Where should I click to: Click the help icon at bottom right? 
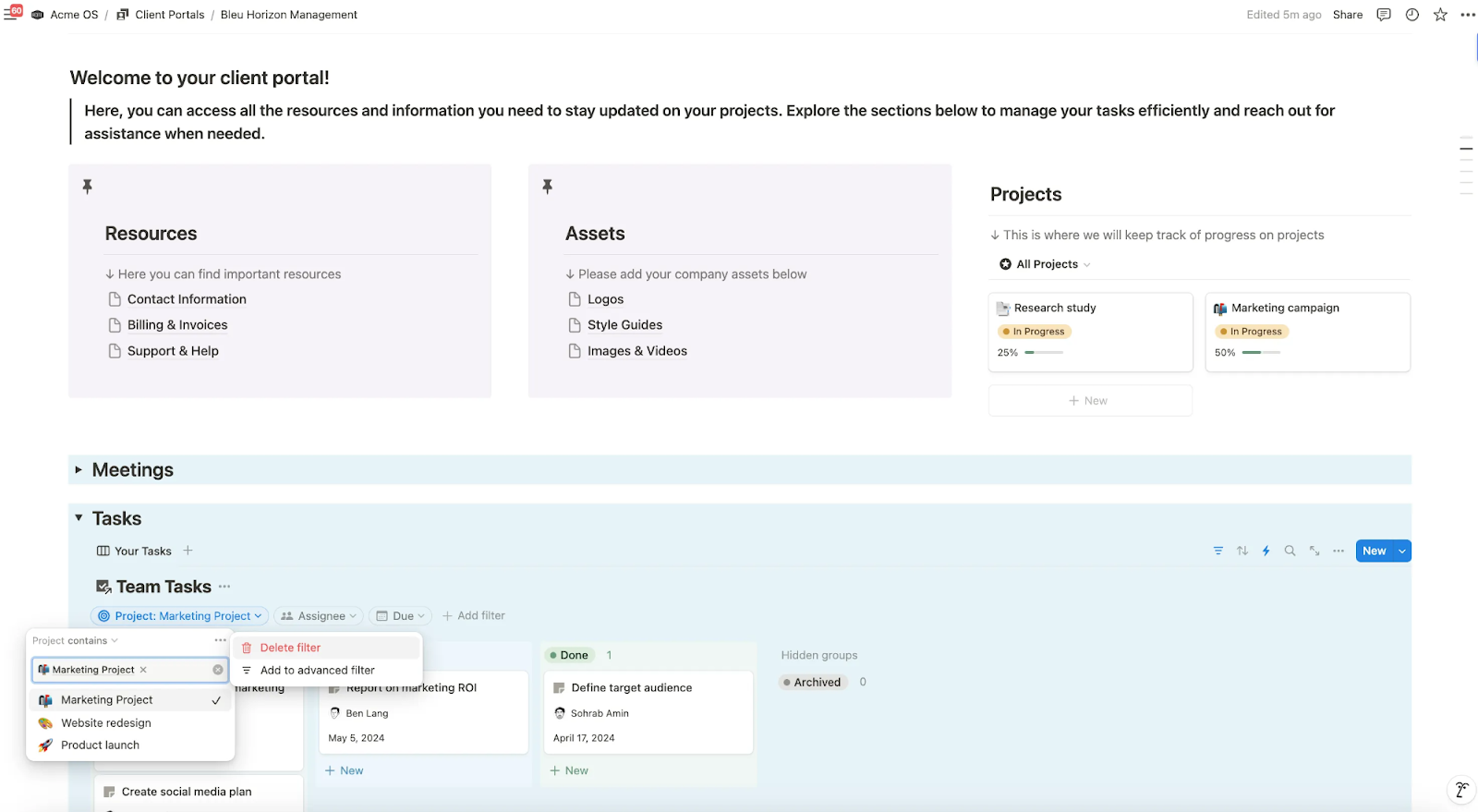(x=1461, y=790)
